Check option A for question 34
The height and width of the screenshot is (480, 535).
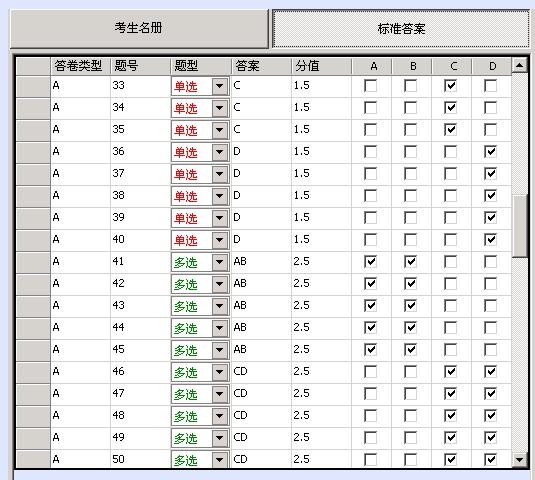pos(371,108)
